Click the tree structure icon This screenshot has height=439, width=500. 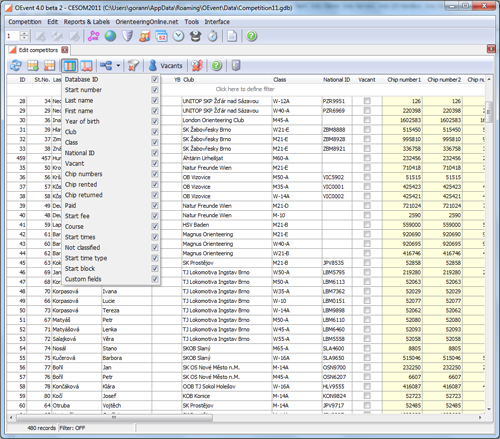click(x=106, y=66)
